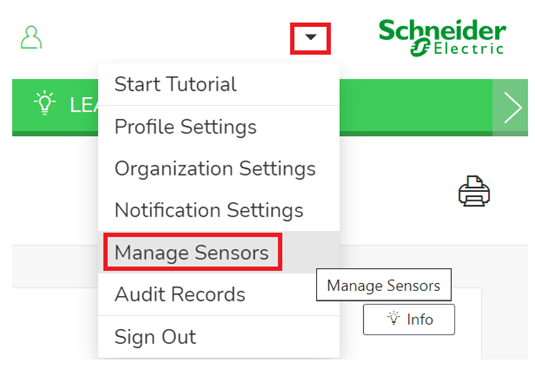Viewport: 535px width, 369px height.
Task: Click the Schneider Electric logo
Action: (x=442, y=38)
